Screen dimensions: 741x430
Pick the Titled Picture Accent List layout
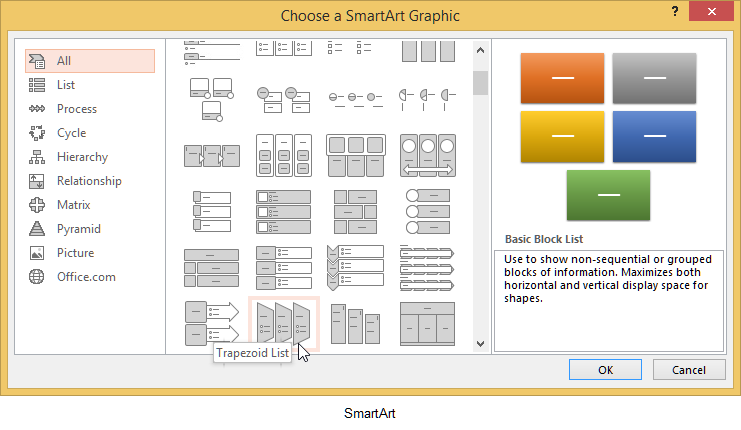(x=212, y=268)
